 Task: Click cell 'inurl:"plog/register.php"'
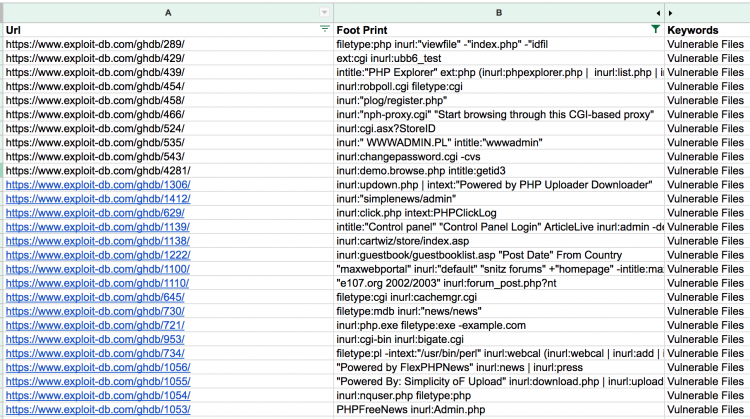[499, 100]
